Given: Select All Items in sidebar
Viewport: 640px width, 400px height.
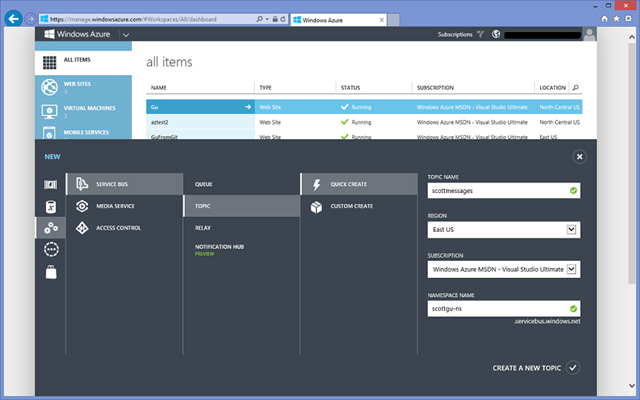Looking at the screenshot, I should [x=83, y=62].
